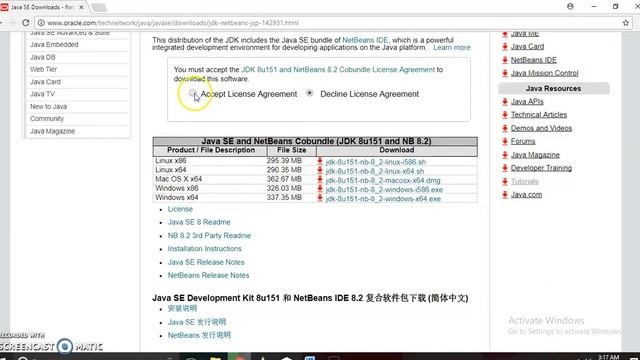Image resolution: width=640 pixels, height=360 pixels.
Task: Open Java.com resource link
Action: tap(527, 194)
